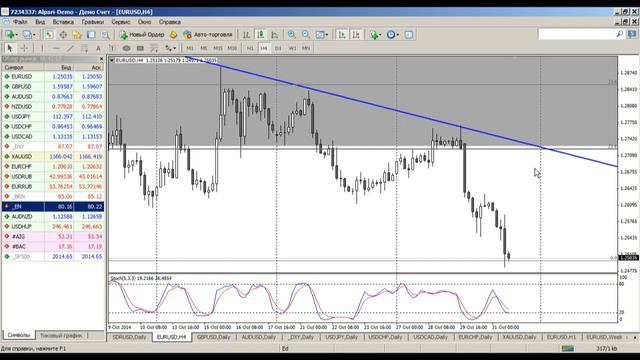Viewport: 640px width, 360px height.
Task: Select the Fibonacci retracement tool
Action: pos(154,48)
